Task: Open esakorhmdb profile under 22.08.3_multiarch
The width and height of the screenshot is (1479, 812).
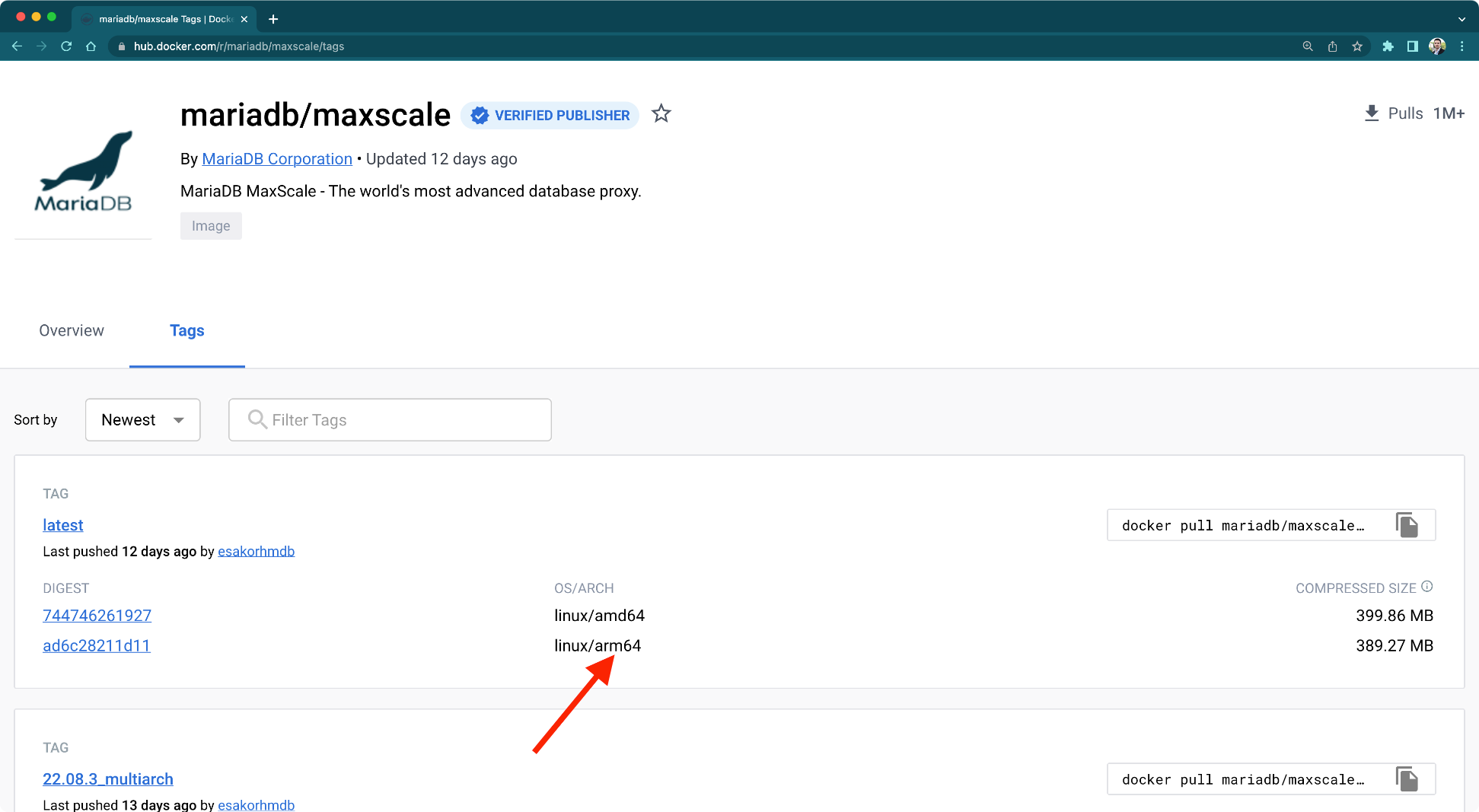Action: coord(256,804)
